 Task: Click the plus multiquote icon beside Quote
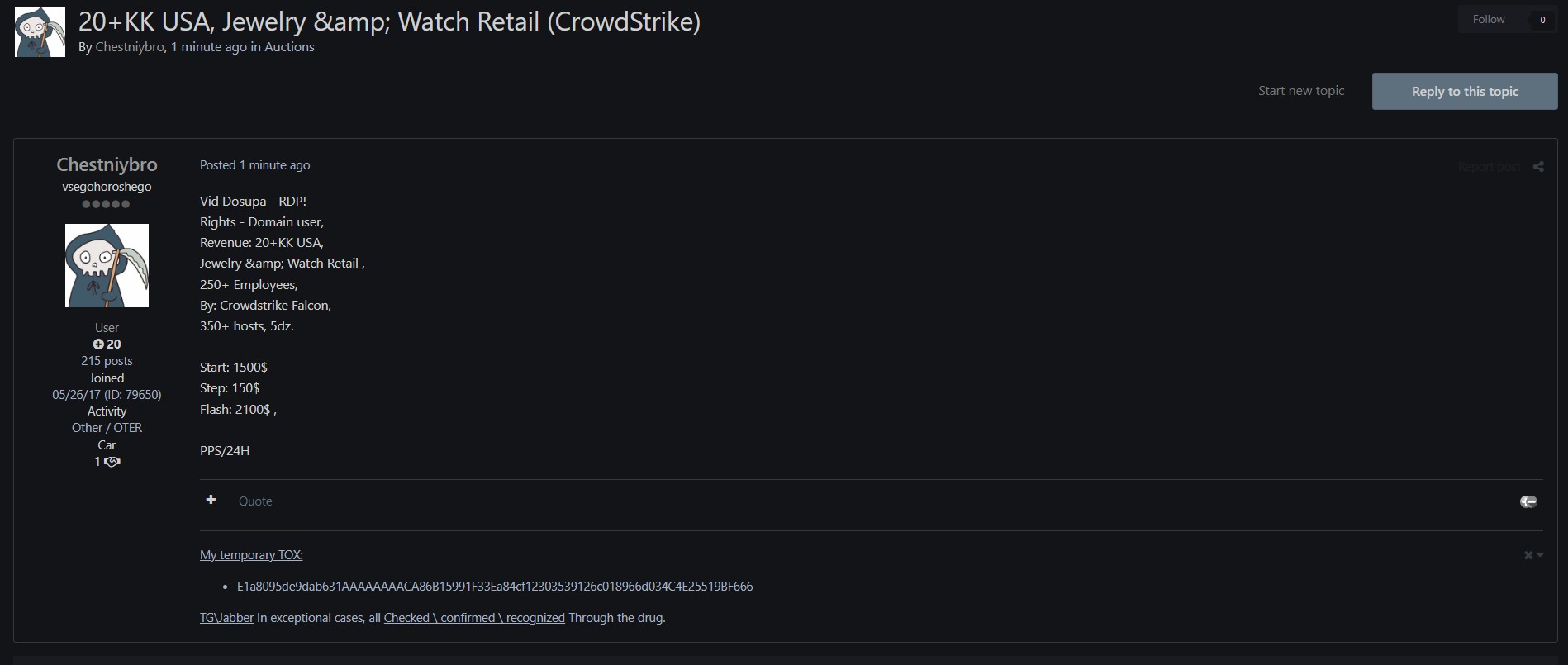tap(211, 500)
